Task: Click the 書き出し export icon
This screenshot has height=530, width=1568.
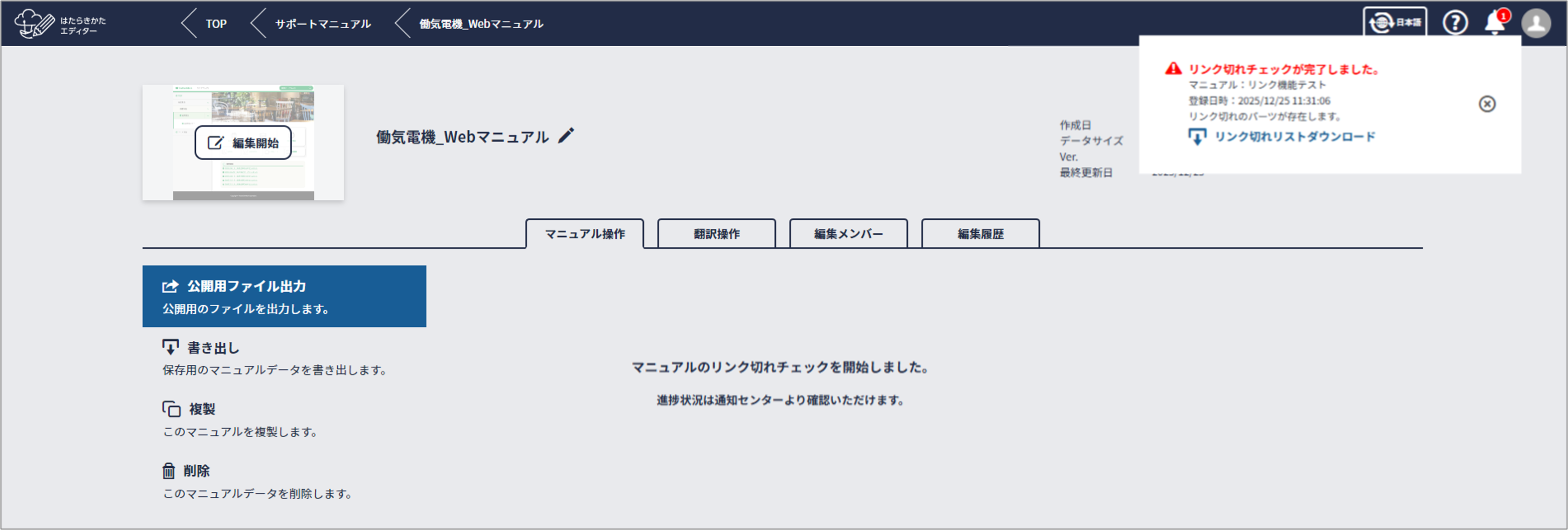Action: click(x=171, y=347)
